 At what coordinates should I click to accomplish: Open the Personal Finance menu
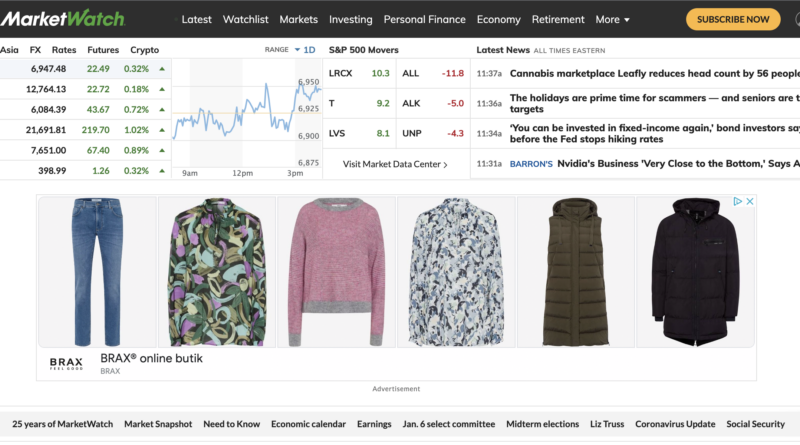click(x=424, y=19)
